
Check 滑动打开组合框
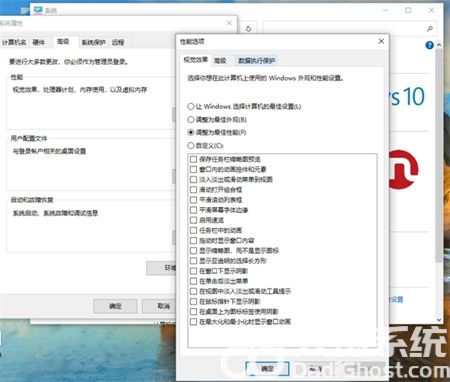pos(193,190)
